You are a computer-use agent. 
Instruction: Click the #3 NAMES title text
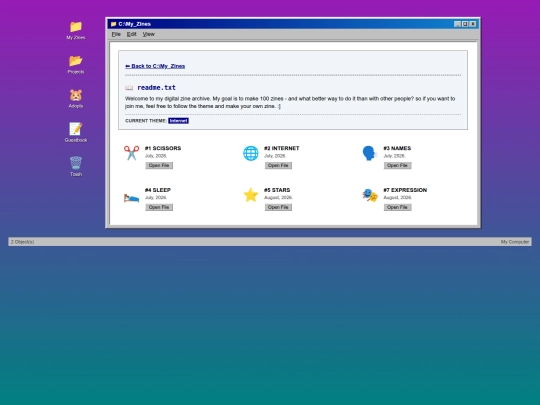coord(397,148)
